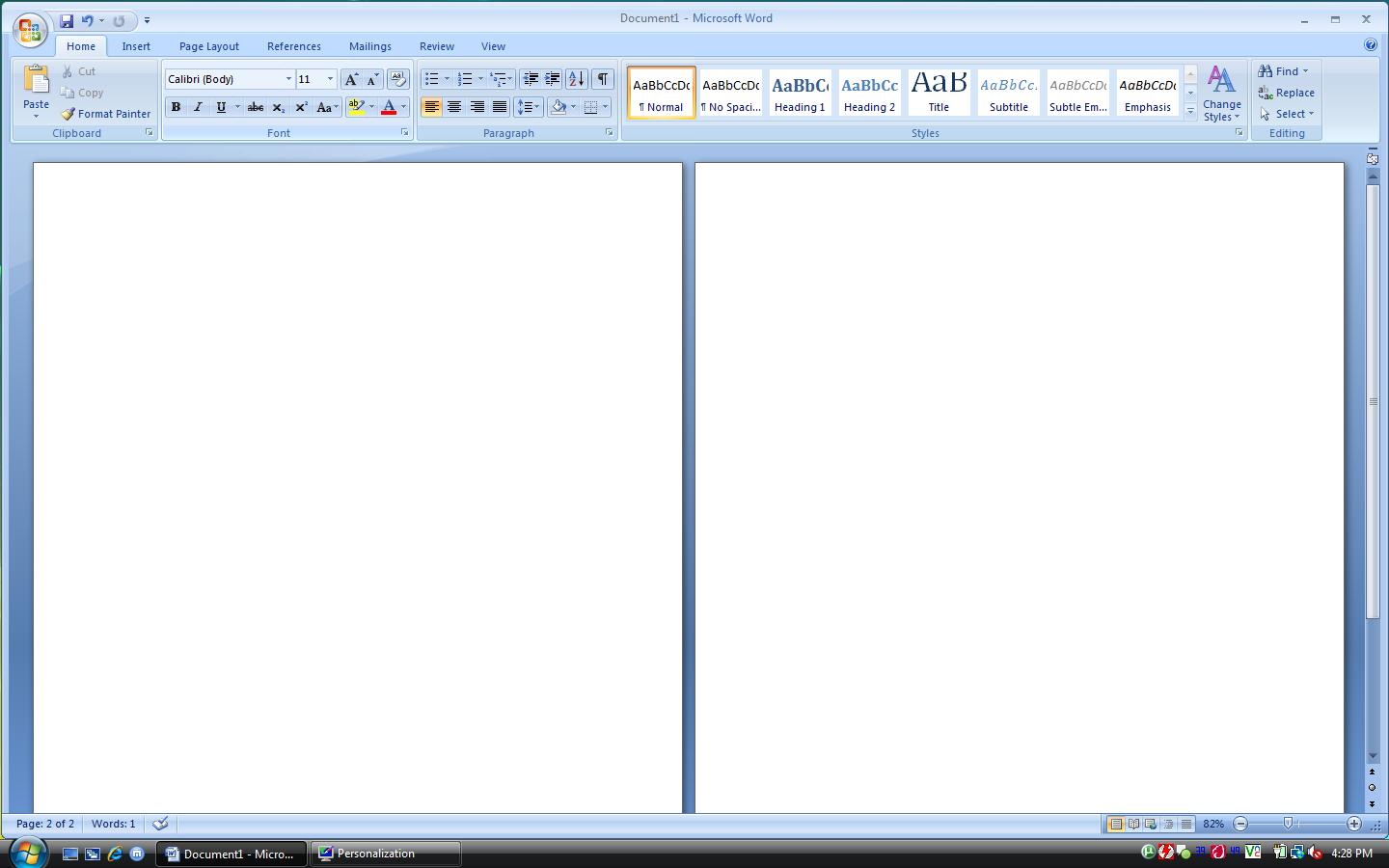Open the Mailings tab
Screen dimensions: 1389x868
[x=370, y=46]
